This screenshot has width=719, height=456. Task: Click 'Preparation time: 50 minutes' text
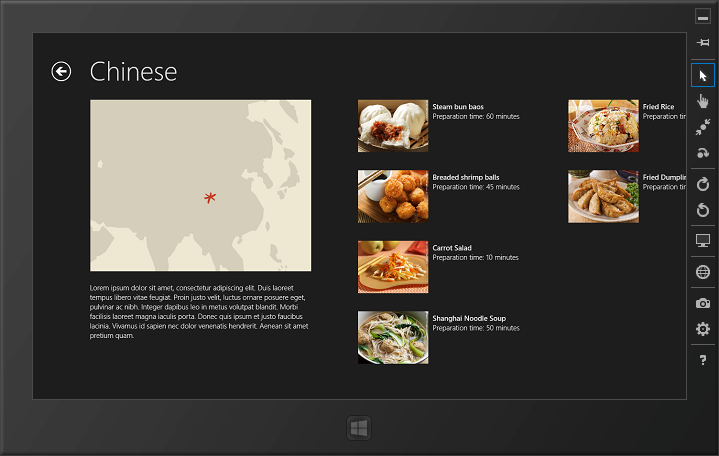(476, 328)
